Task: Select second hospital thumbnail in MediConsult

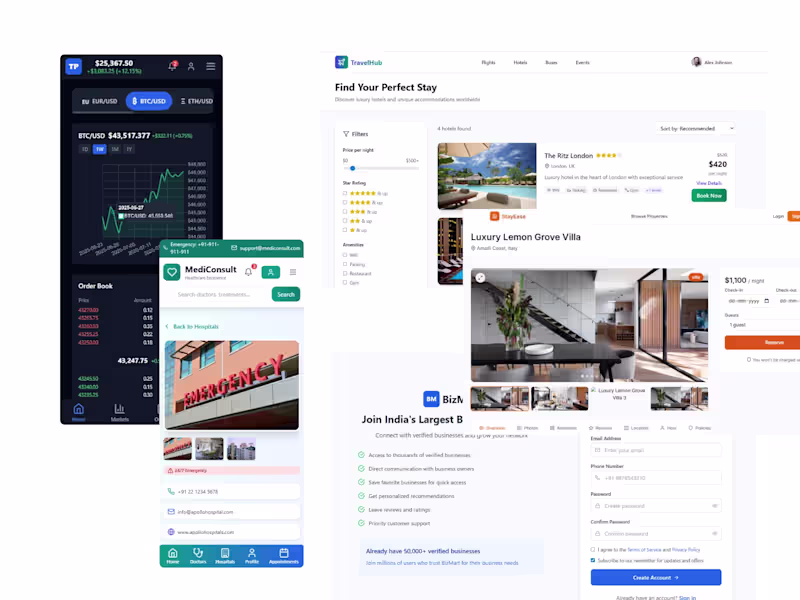Action: [x=209, y=449]
